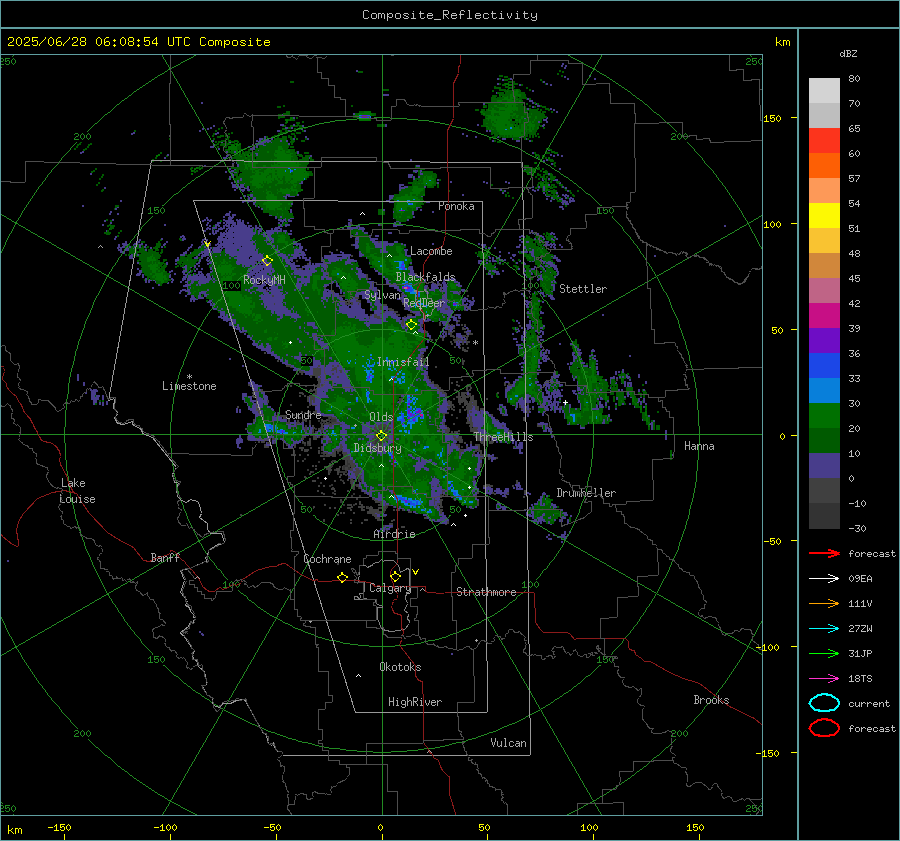Click the green 31JP arrow icon
The width and height of the screenshot is (900, 841).
tap(824, 653)
